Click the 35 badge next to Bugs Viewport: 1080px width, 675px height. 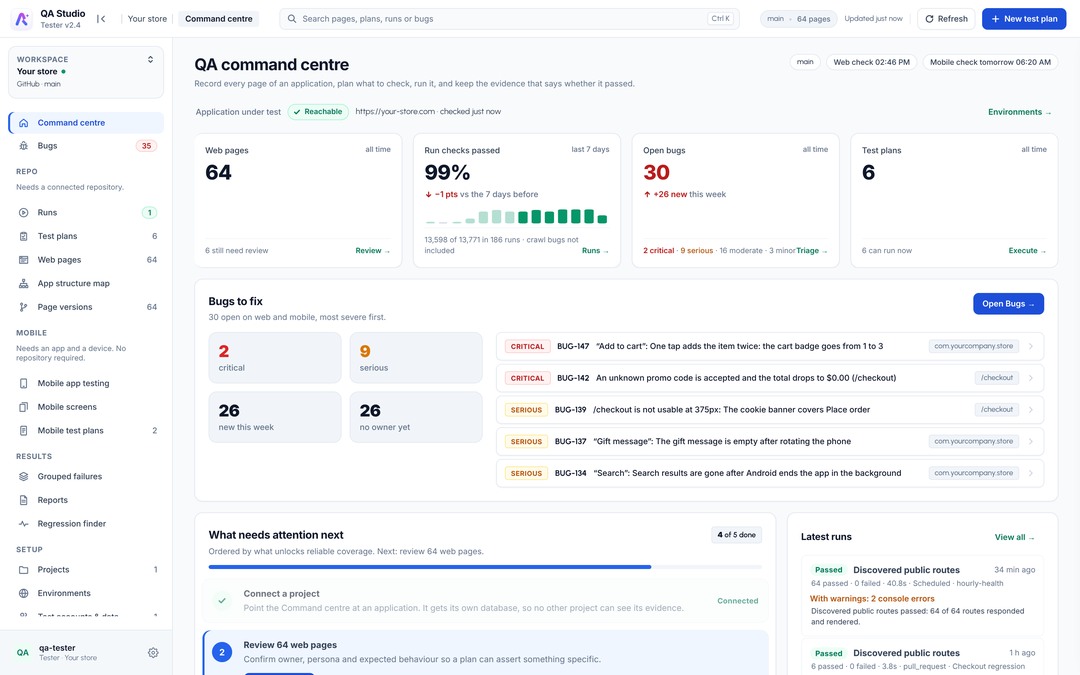click(x=146, y=146)
